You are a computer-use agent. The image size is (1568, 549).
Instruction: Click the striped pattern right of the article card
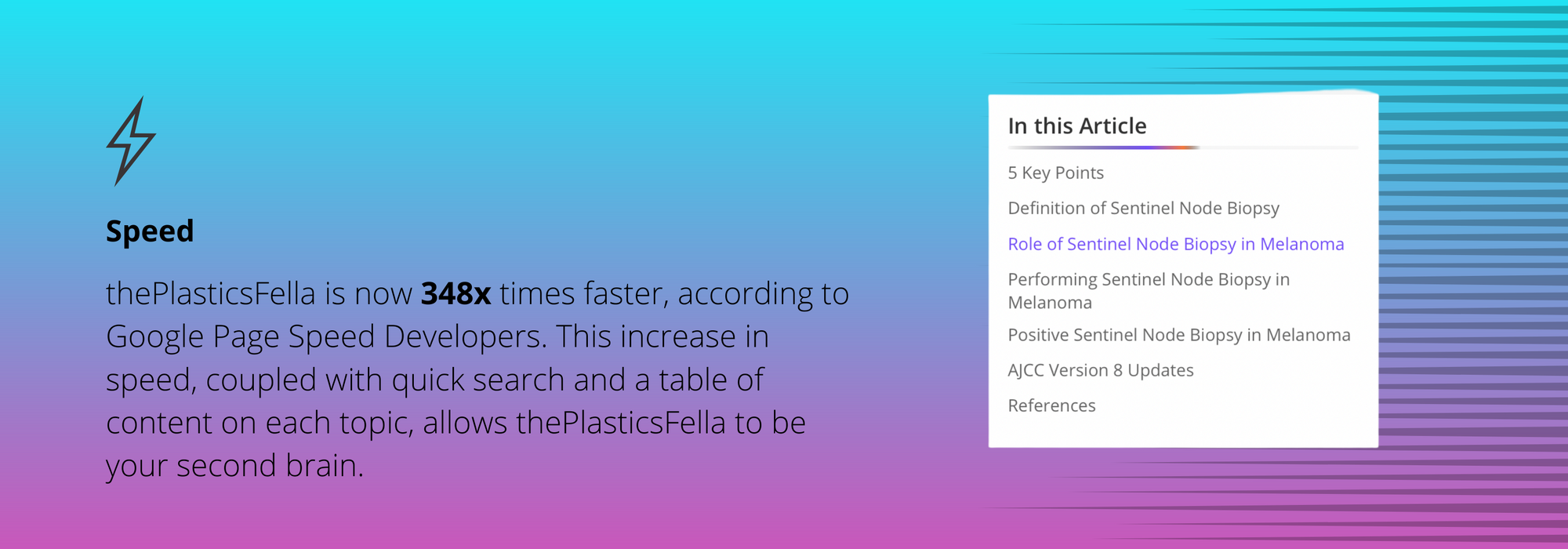coord(1474,274)
